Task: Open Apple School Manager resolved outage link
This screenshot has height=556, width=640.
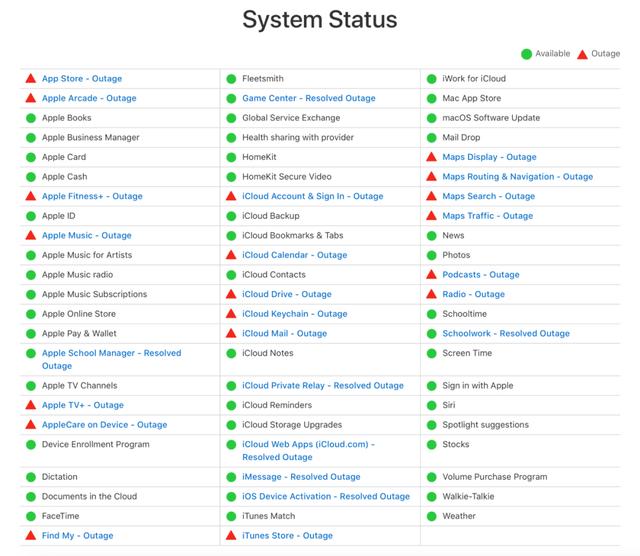Action: coord(111,354)
